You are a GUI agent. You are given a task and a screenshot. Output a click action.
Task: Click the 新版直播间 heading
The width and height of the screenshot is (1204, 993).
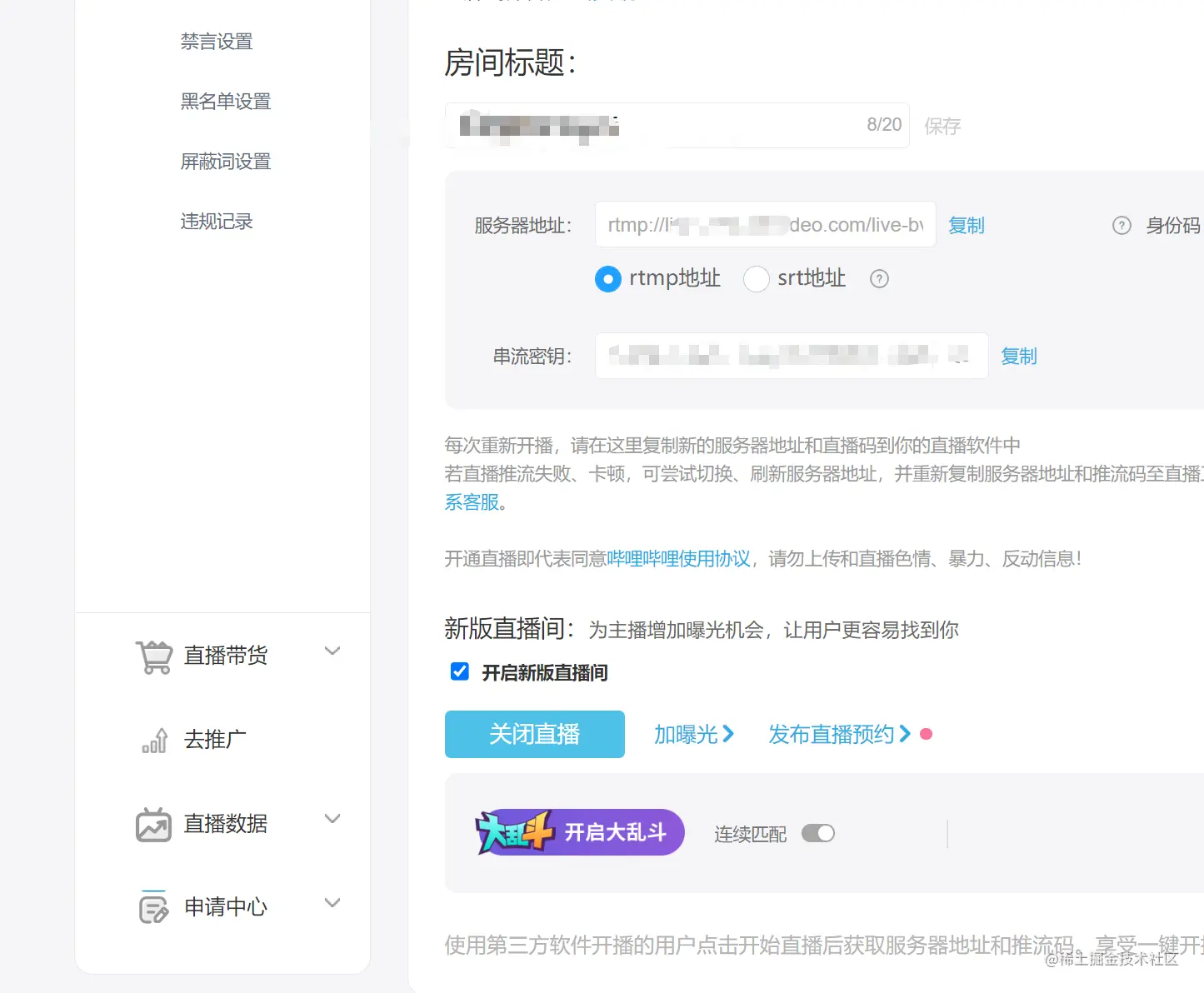tap(509, 629)
